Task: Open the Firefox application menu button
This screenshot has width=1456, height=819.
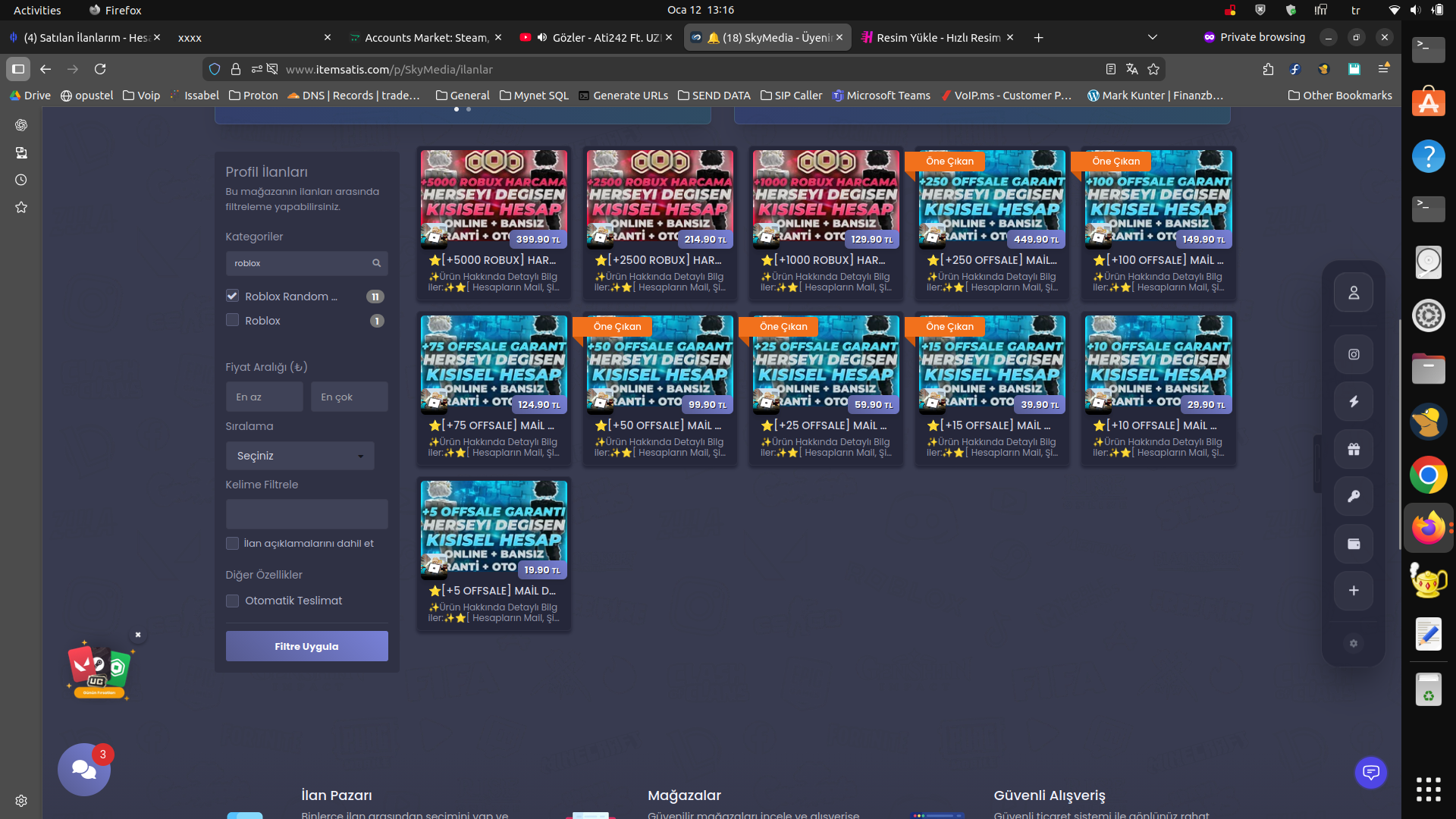Action: (1384, 69)
